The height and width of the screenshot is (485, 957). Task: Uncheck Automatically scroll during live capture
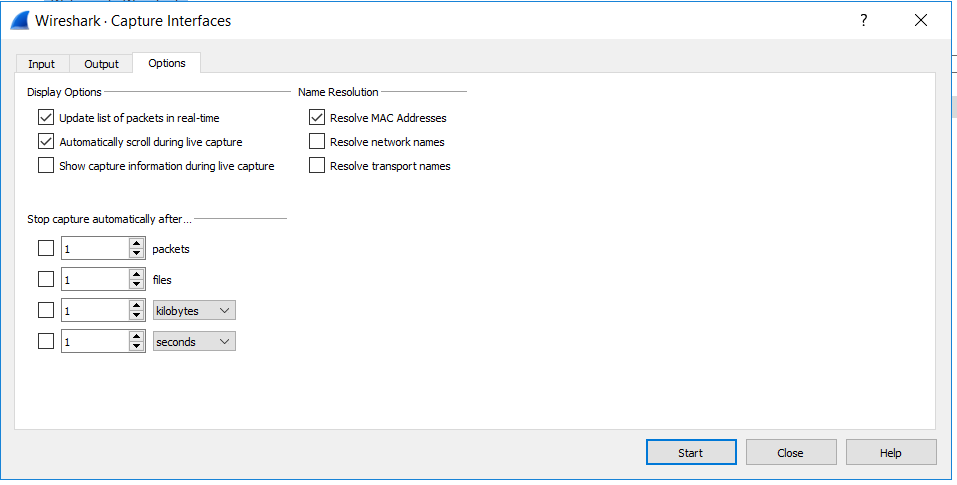(46, 142)
